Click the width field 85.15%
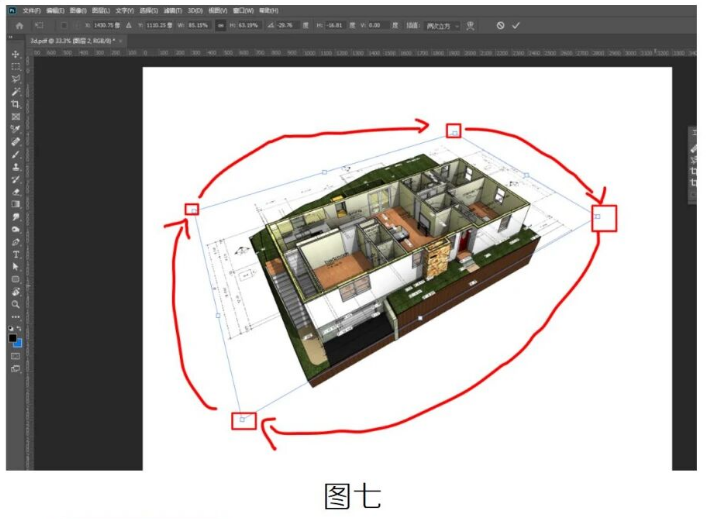Screen dimensions: 719x519 coord(198,26)
